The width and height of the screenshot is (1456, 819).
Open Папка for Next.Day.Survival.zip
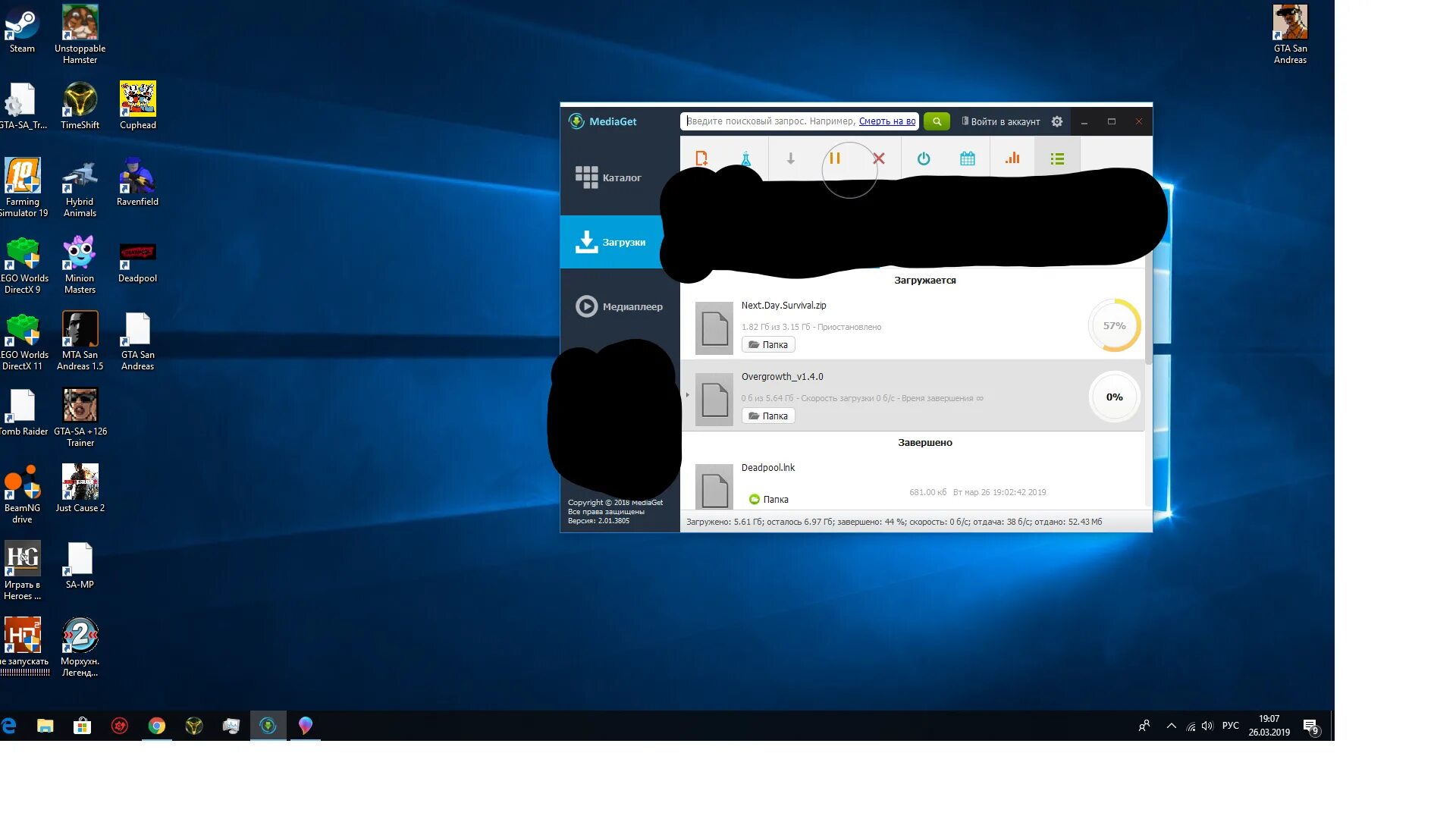coord(768,345)
